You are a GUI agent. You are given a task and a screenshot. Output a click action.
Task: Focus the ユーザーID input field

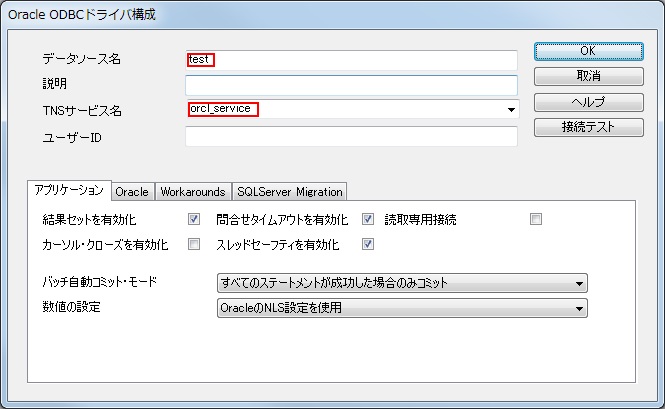[x=351, y=137]
